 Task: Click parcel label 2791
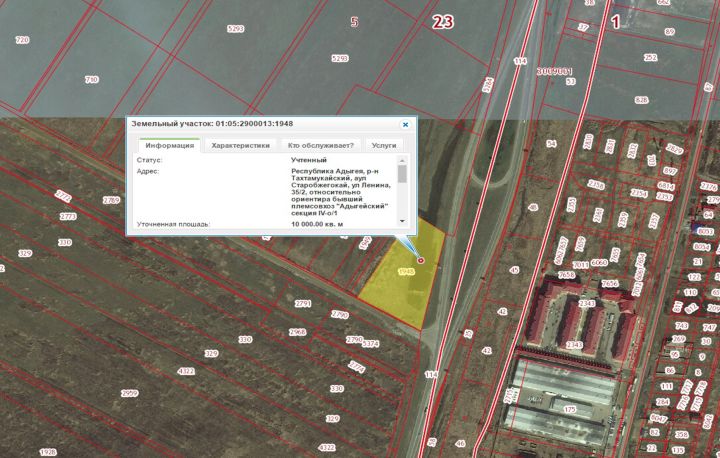click(x=303, y=304)
